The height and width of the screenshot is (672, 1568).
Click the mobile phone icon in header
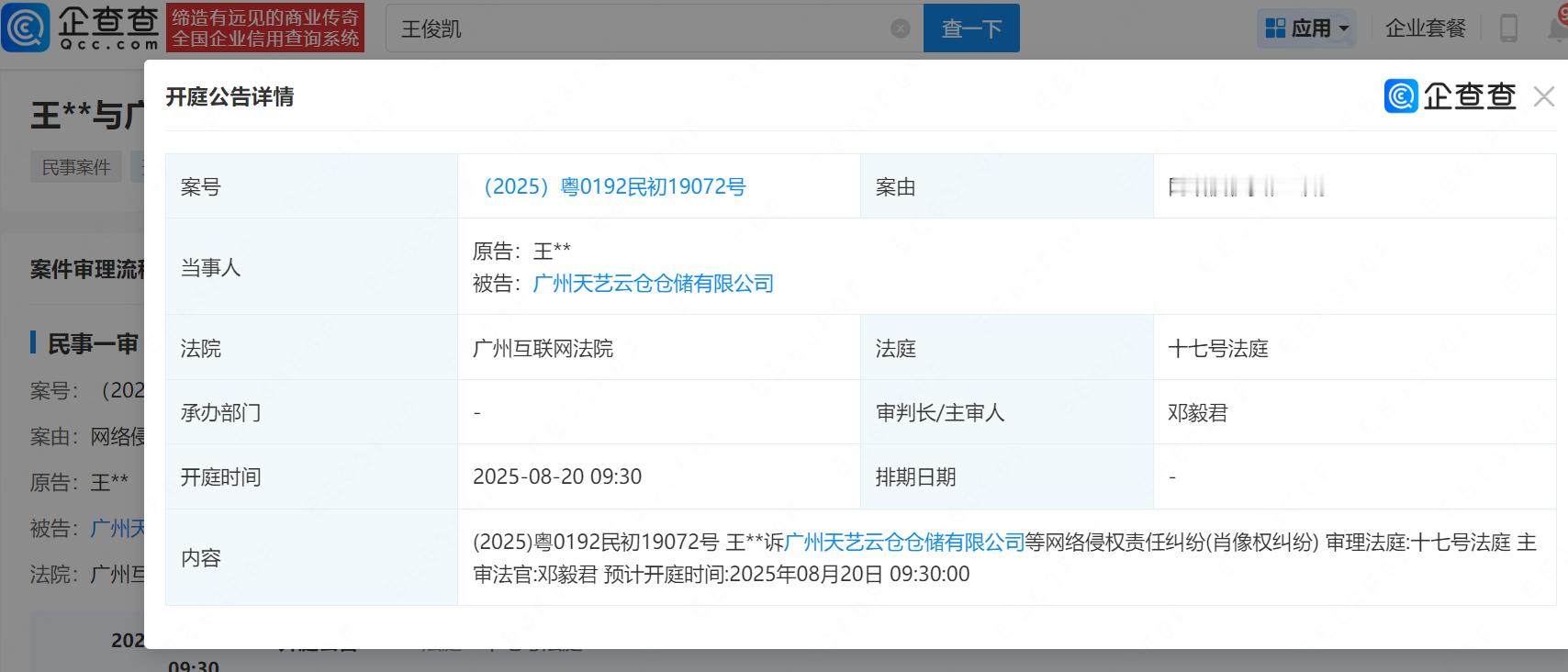click(x=1508, y=28)
